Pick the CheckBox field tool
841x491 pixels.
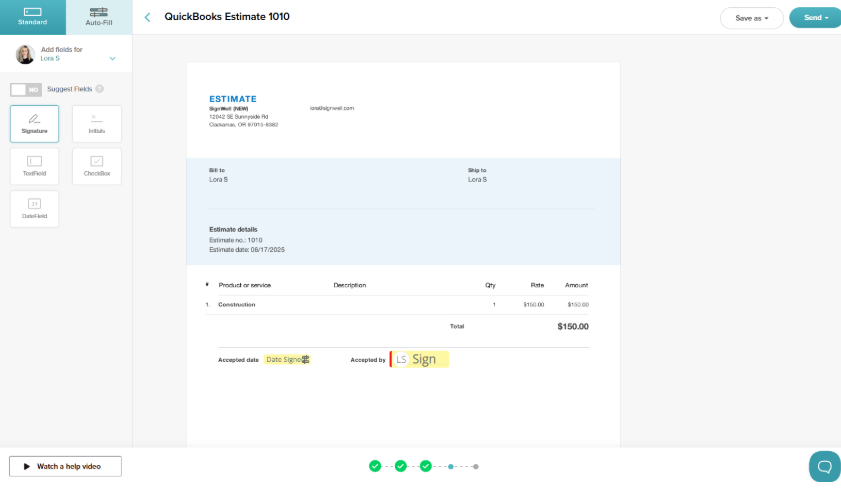coord(97,166)
